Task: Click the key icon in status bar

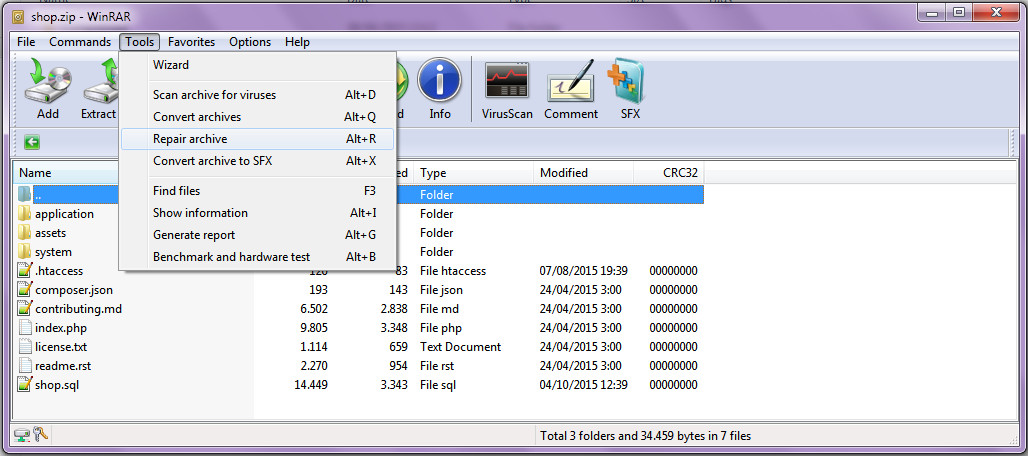Action: tap(40, 435)
